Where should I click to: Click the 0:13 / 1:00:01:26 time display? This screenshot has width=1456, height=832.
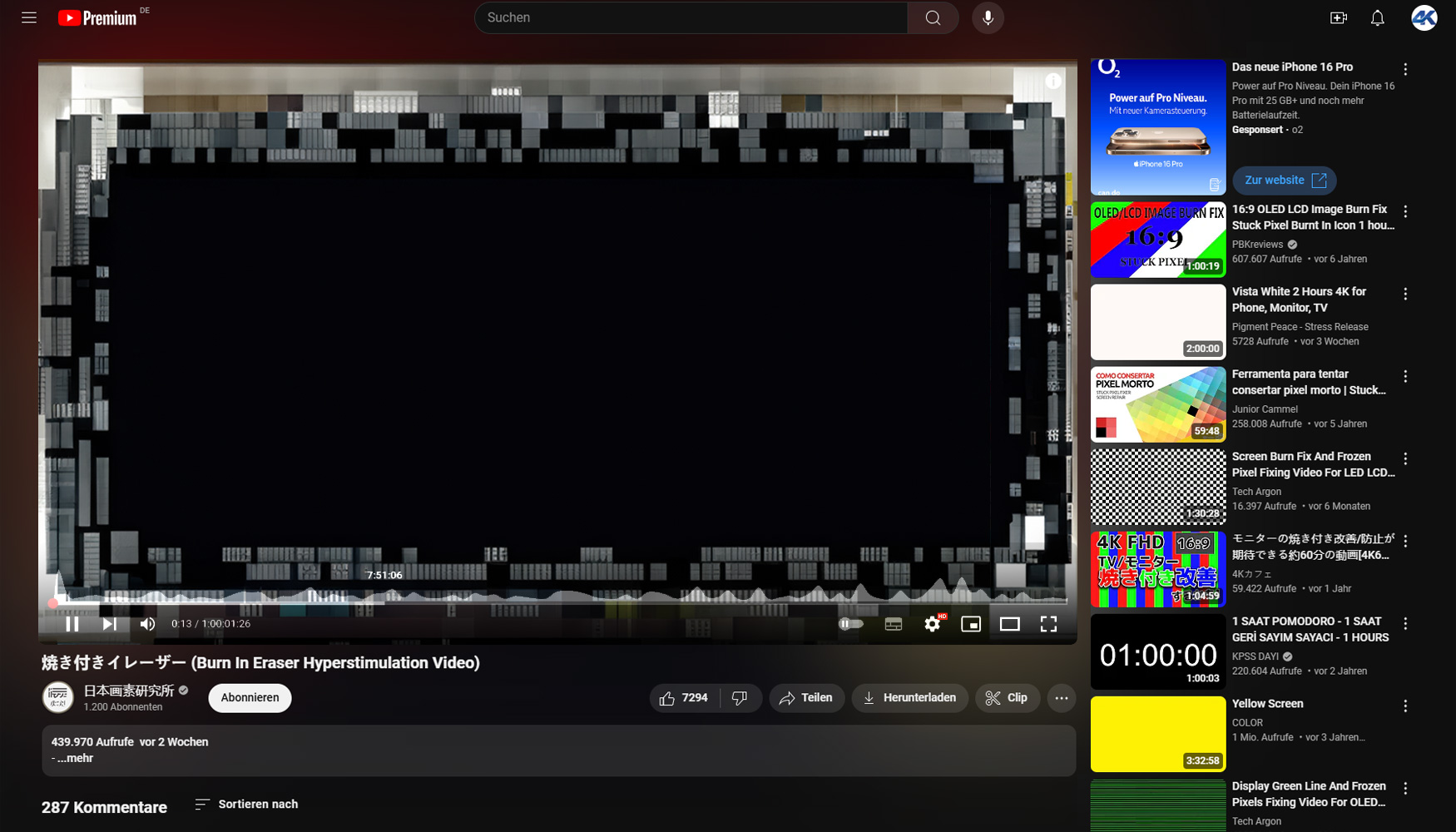pos(210,624)
